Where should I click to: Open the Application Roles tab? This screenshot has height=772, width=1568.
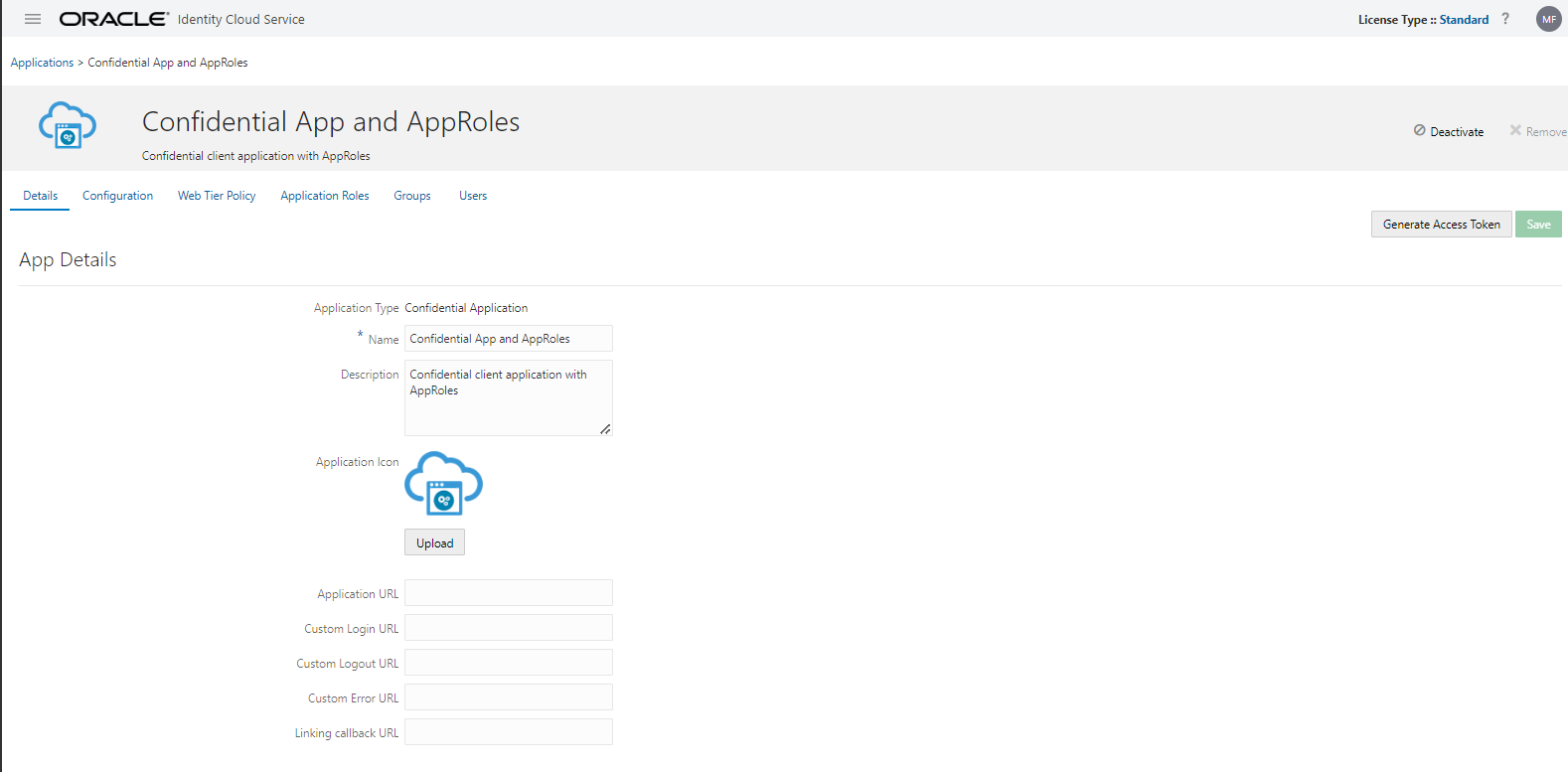point(325,196)
